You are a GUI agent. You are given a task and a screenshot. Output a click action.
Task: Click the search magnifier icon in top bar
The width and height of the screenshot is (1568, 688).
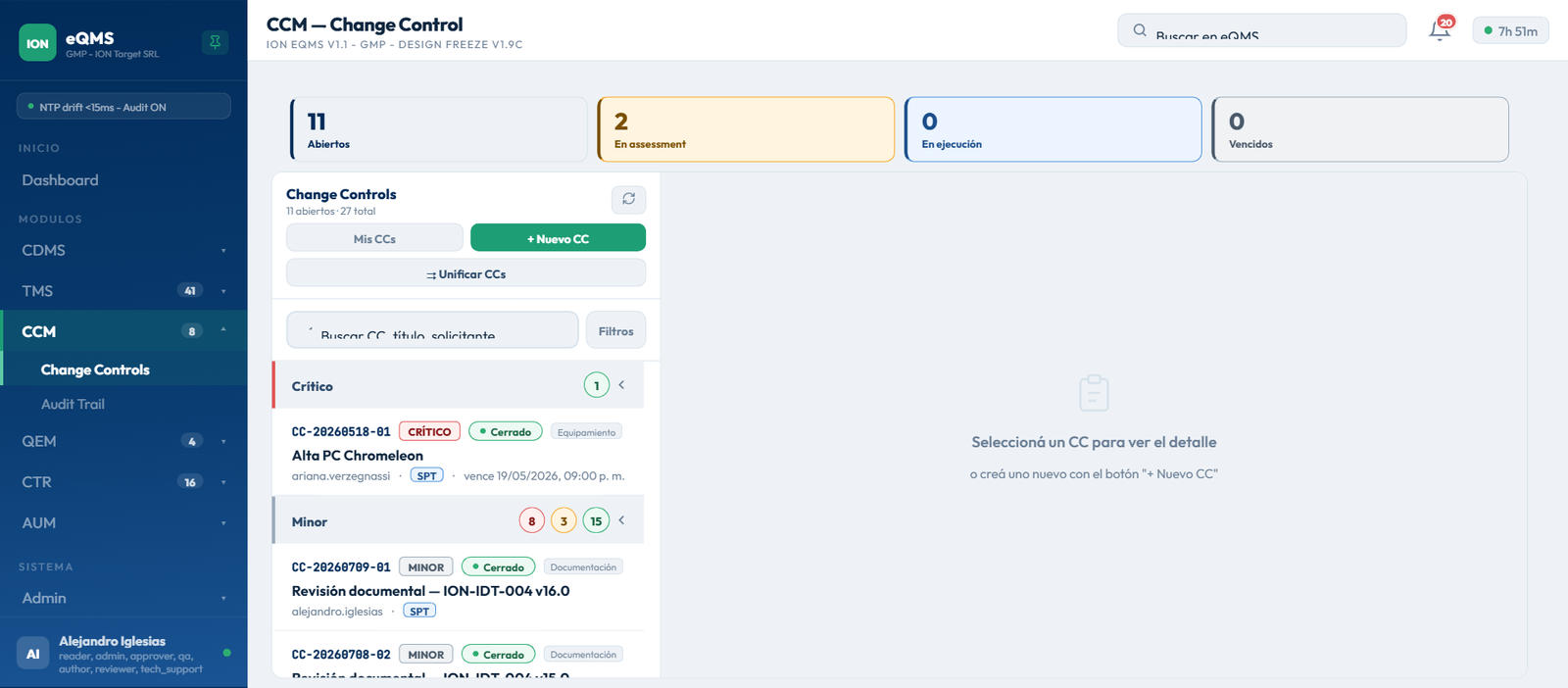tap(1140, 30)
